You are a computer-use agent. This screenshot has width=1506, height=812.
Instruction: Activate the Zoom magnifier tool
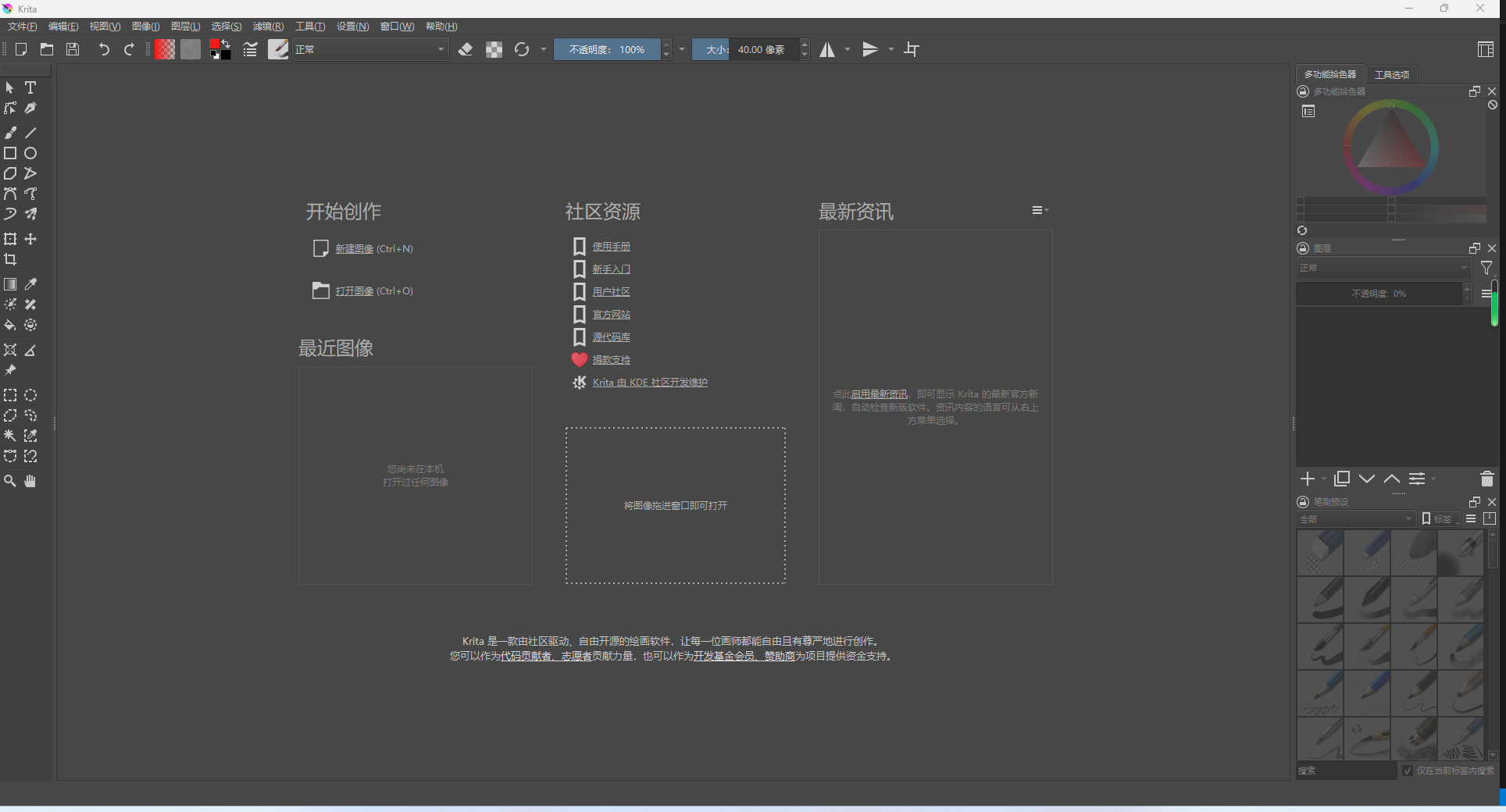10,481
